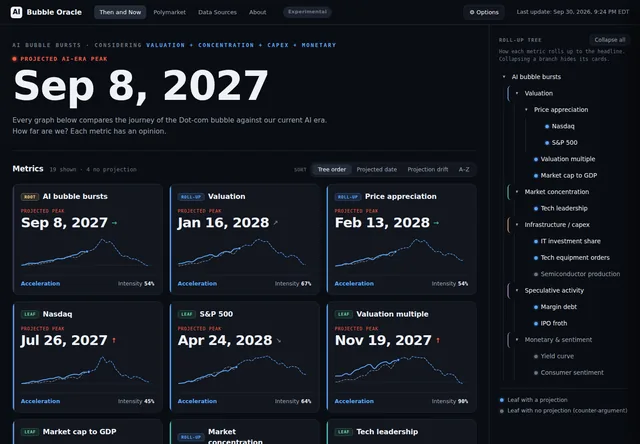Click ROLL-UP badge on Market concentration card

tap(191, 437)
